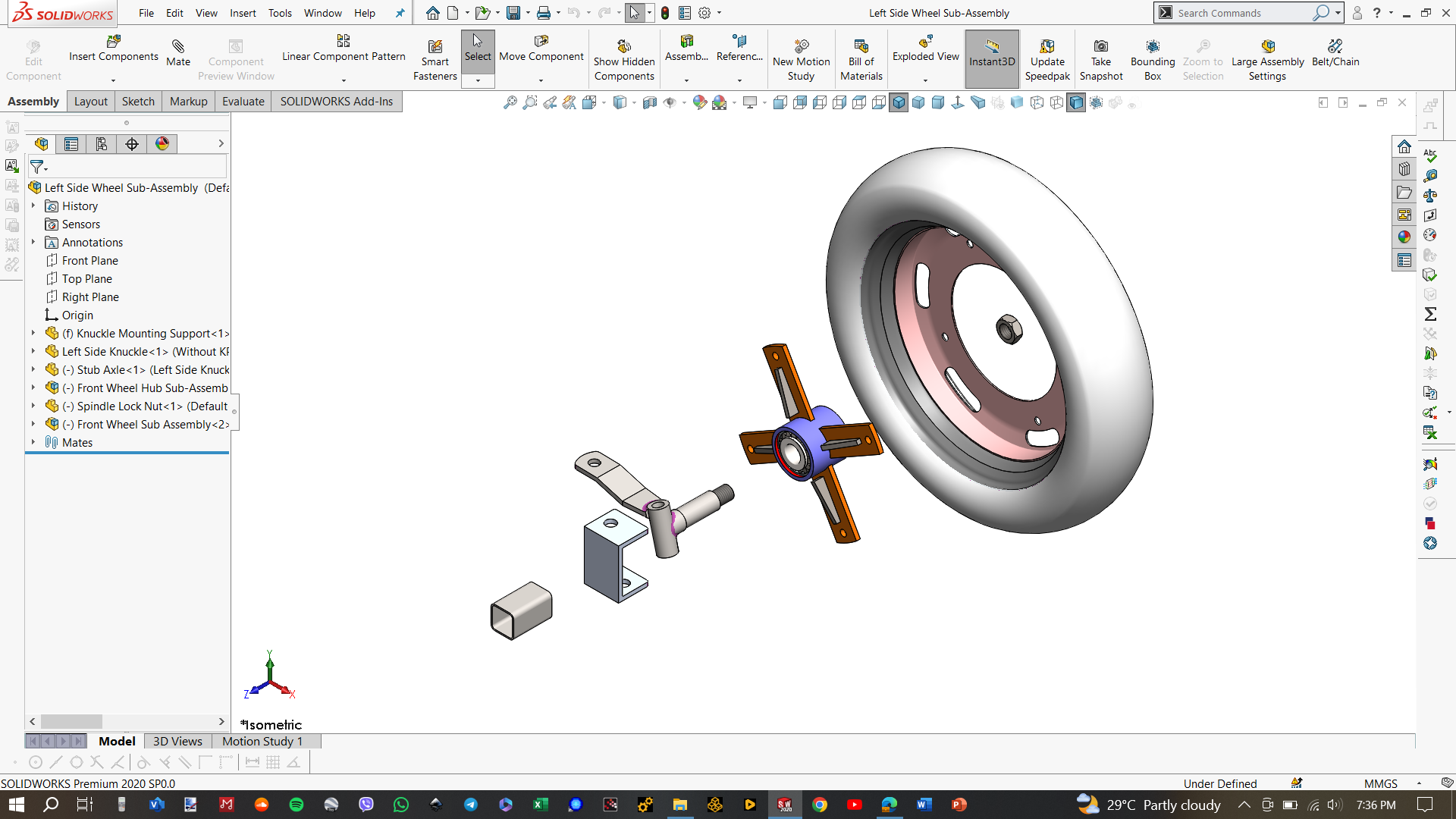Open Smart Fasteners tool
The height and width of the screenshot is (819, 1456).
pos(435,60)
